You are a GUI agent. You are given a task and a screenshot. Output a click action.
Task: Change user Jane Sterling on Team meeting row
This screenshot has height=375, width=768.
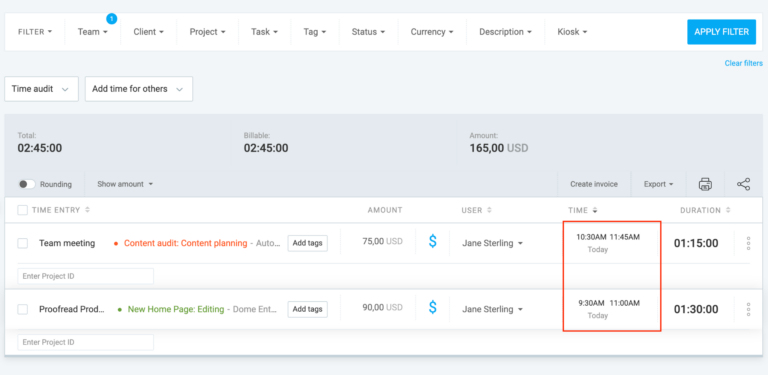pyautogui.click(x=492, y=243)
